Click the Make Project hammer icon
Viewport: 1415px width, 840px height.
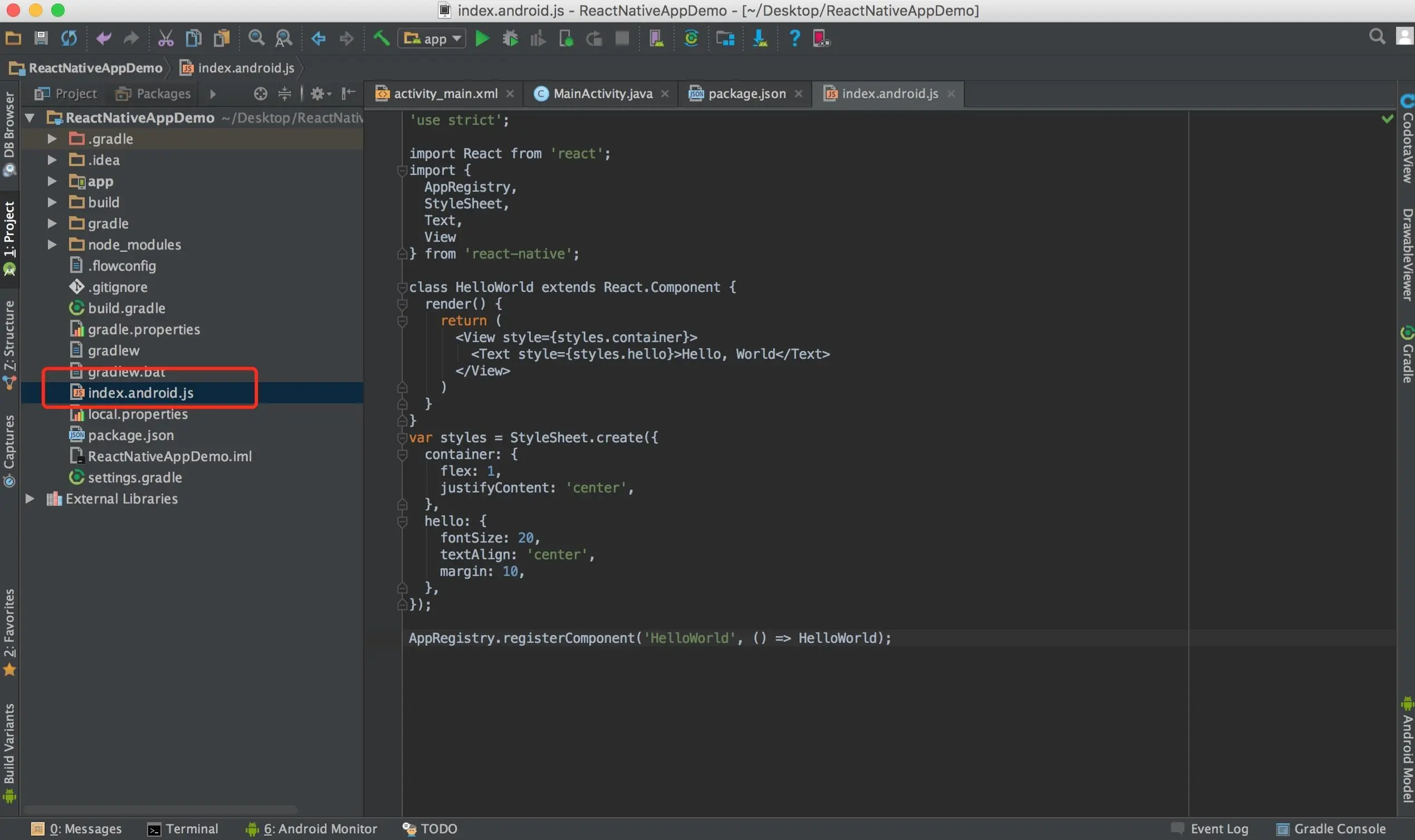point(381,38)
